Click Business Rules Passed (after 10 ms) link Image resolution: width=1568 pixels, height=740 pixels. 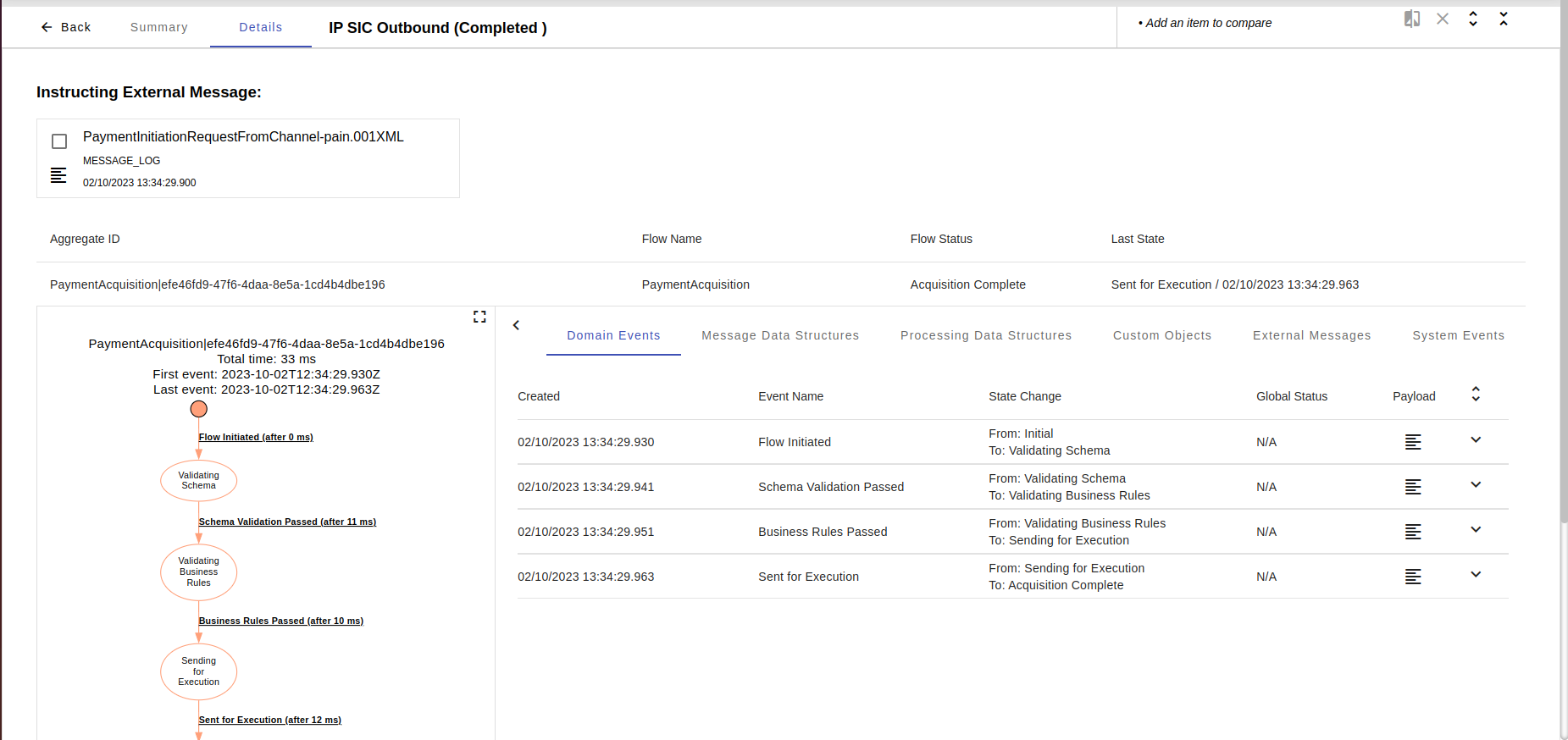281,621
